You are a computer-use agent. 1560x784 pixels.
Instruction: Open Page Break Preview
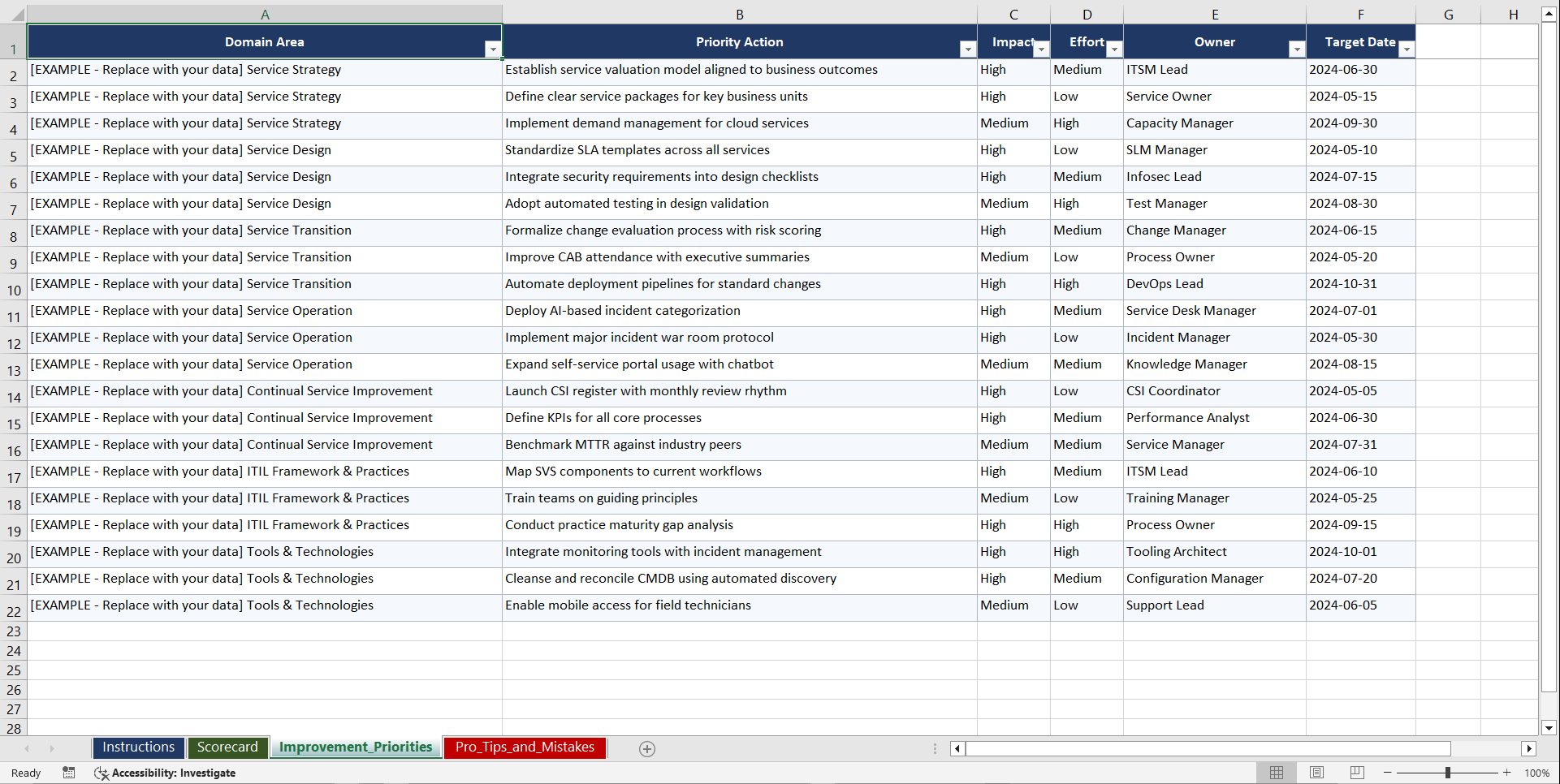tap(1357, 773)
